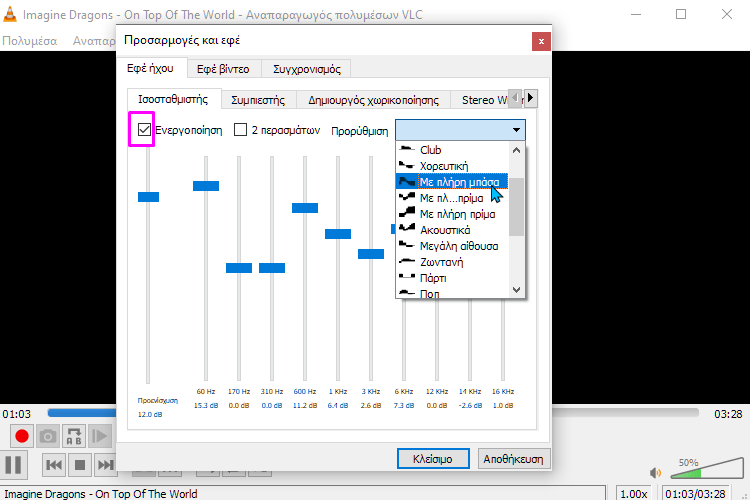Select the Ζωντανή preset

coord(452,262)
